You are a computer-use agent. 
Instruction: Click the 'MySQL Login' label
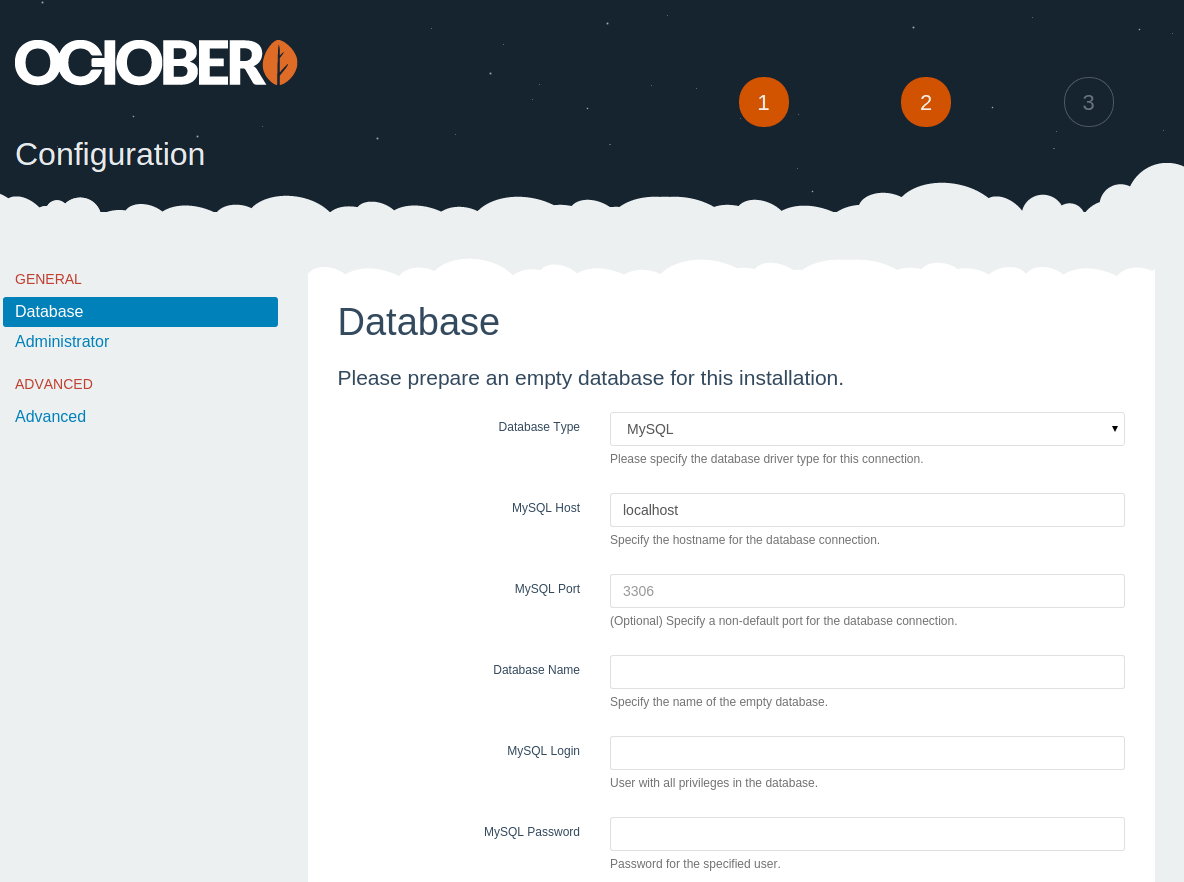point(544,751)
